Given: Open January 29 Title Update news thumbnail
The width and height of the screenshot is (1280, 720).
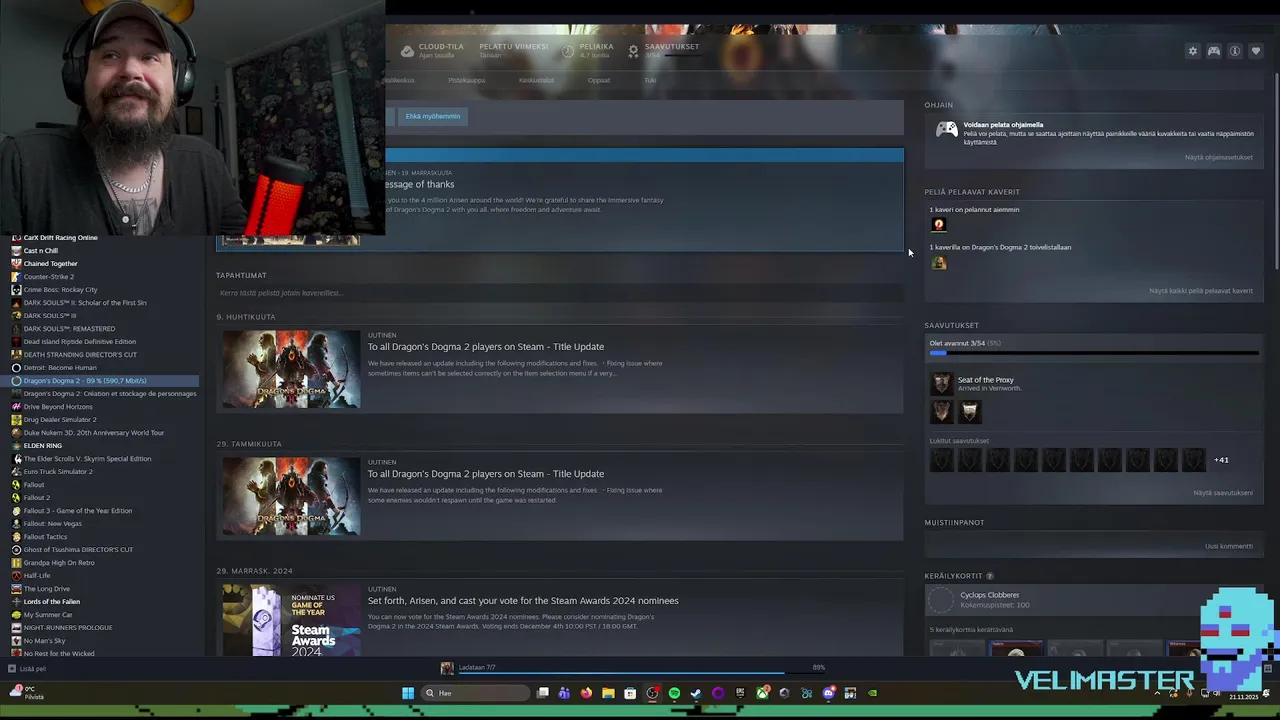Looking at the screenshot, I should (x=290, y=496).
